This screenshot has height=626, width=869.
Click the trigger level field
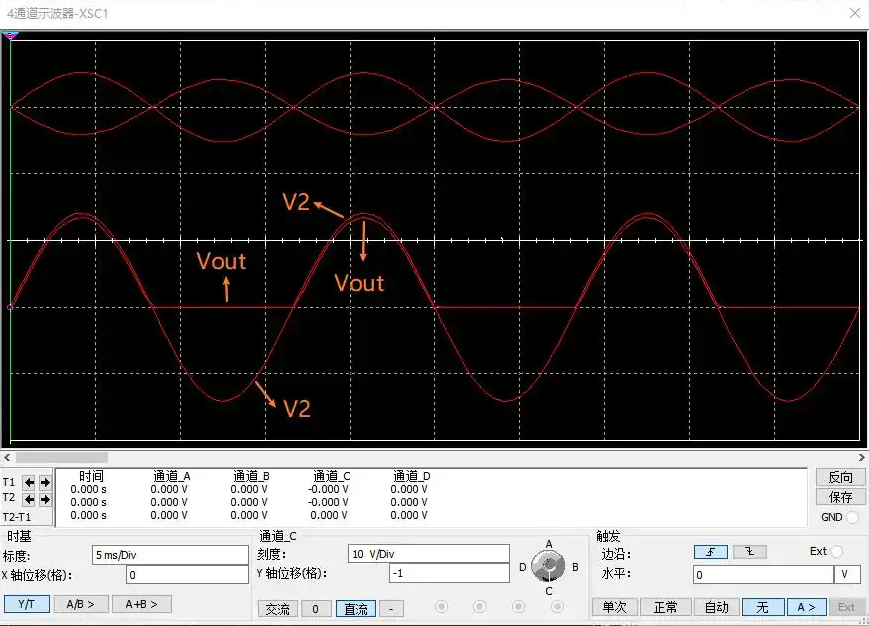(763, 574)
